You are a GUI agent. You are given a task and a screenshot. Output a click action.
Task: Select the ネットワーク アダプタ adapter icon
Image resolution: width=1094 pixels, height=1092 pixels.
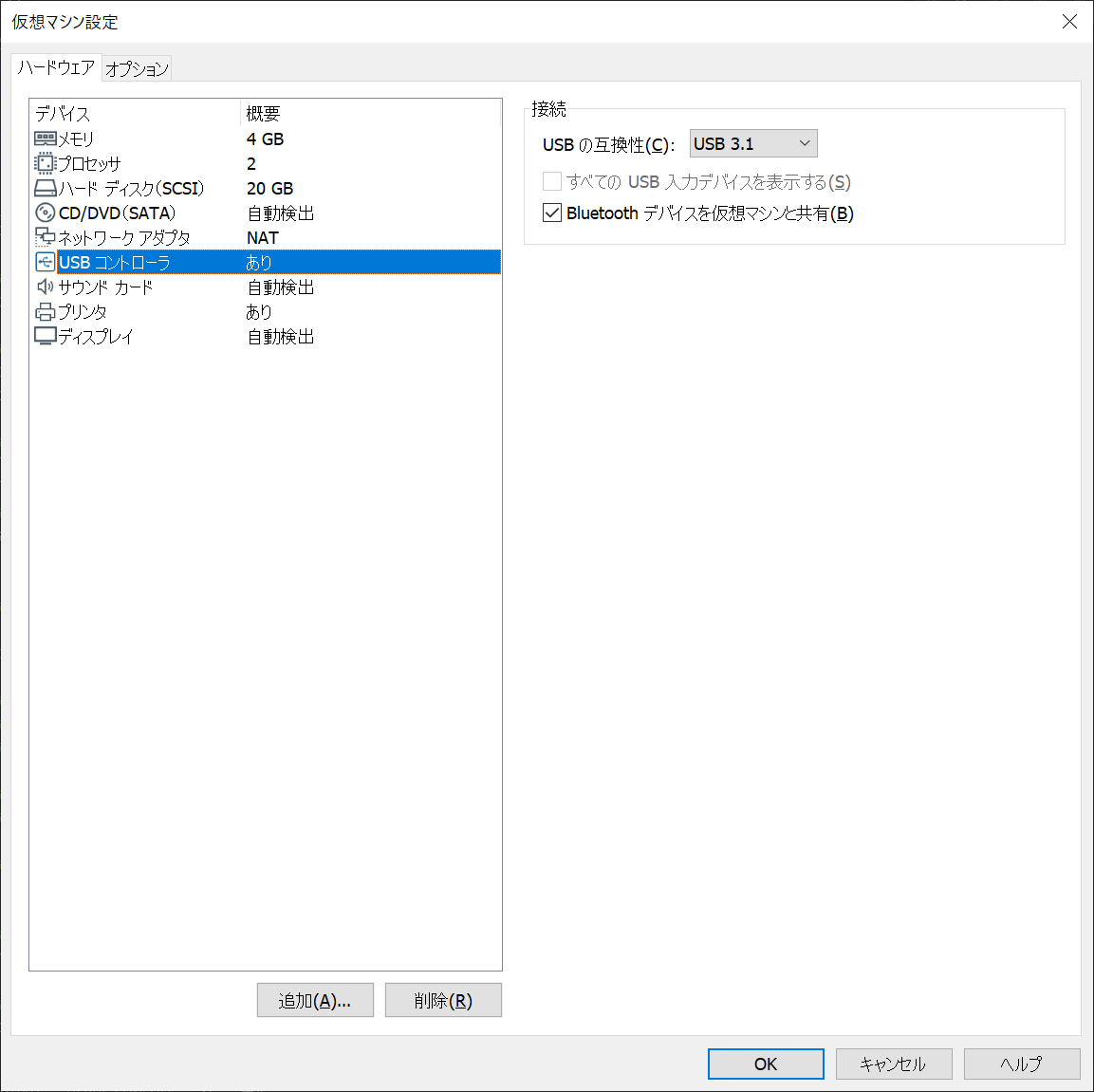(x=46, y=237)
